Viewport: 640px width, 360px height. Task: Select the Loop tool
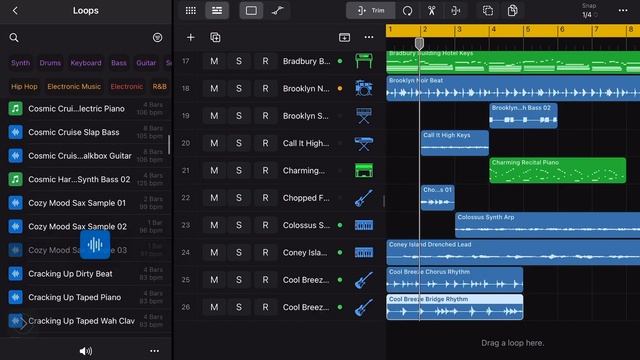[x=407, y=11]
